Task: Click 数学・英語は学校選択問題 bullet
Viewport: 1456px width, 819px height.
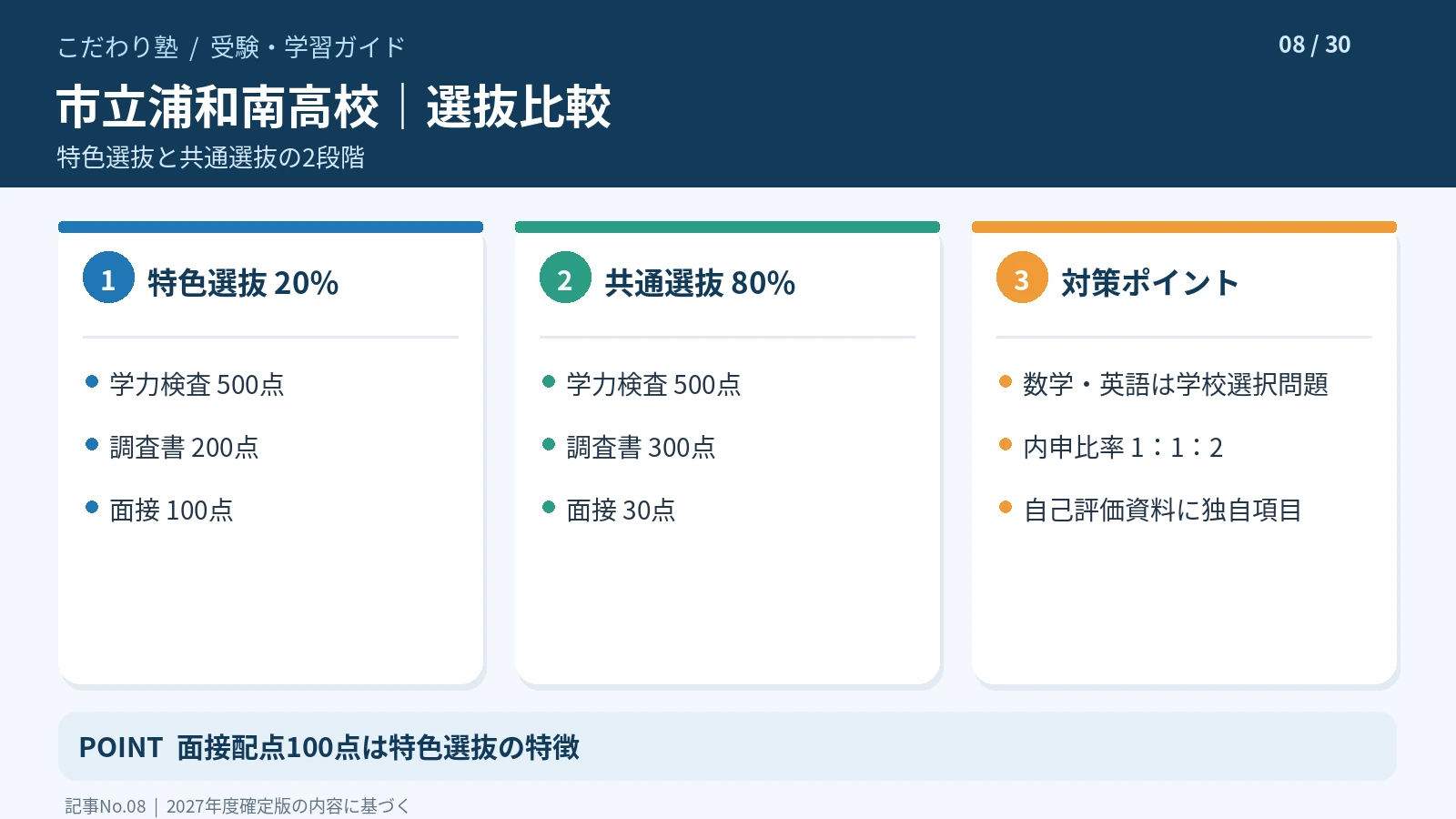Action: click(1176, 384)
